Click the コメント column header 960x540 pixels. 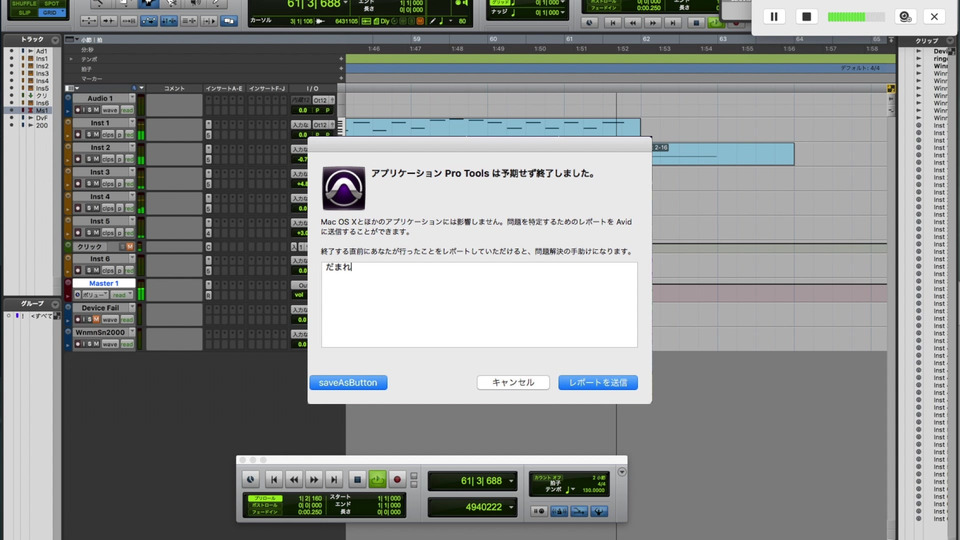pos(174,89)
